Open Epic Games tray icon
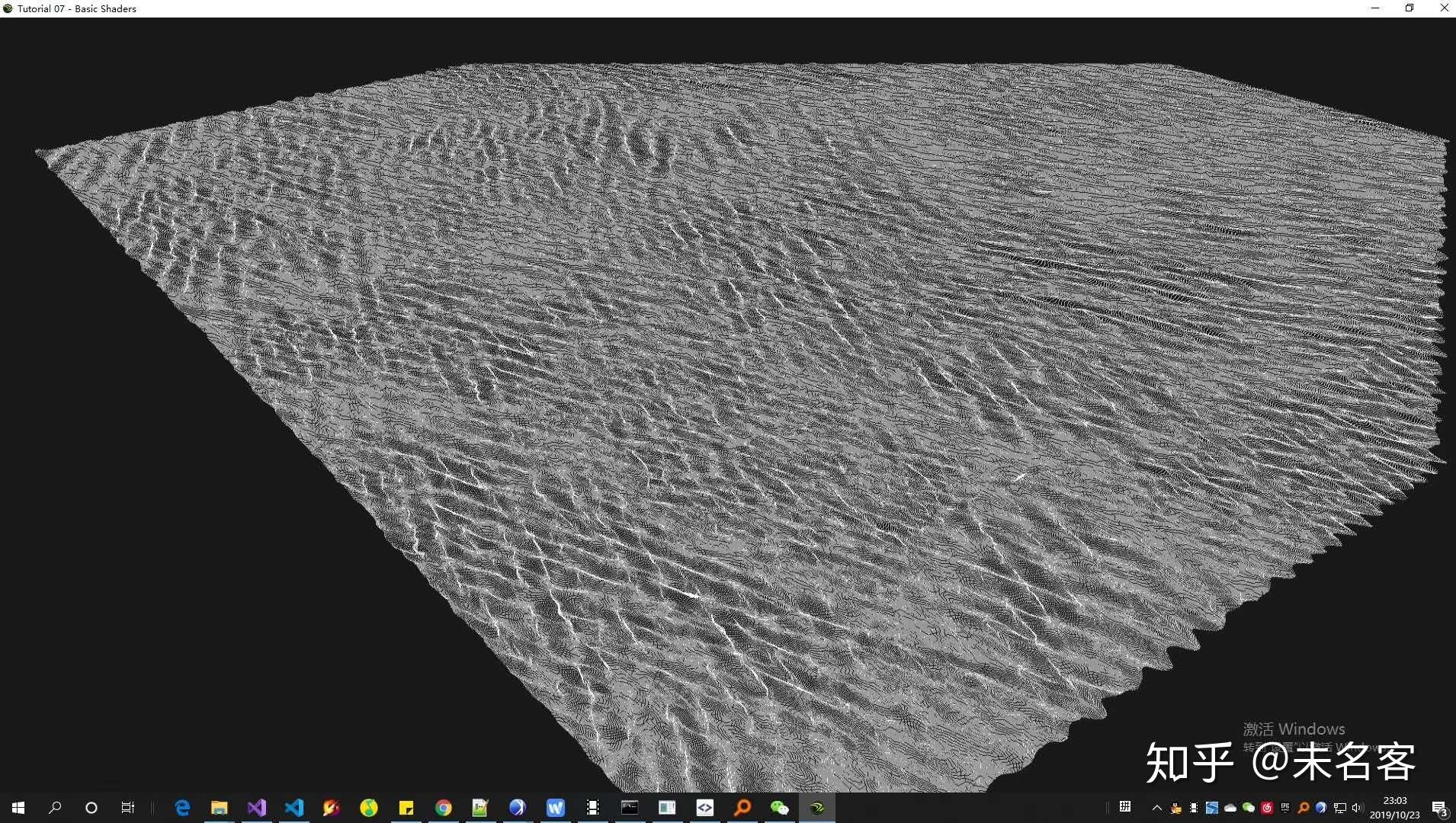This screenshot has height=823, width=1456. (x=1285, y=808)
